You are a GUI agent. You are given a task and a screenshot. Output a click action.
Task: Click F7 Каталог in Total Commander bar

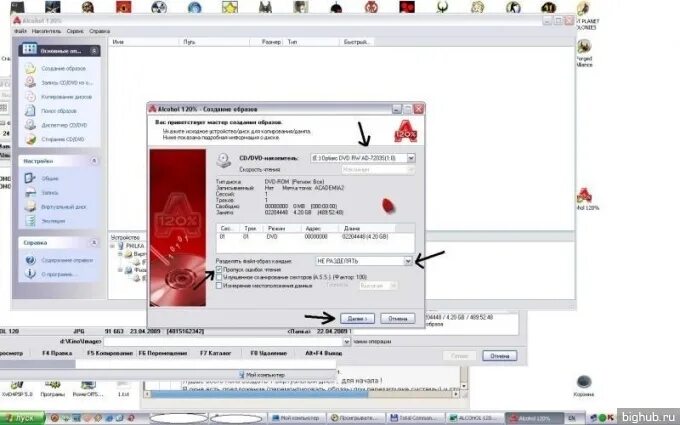(216, 353)
